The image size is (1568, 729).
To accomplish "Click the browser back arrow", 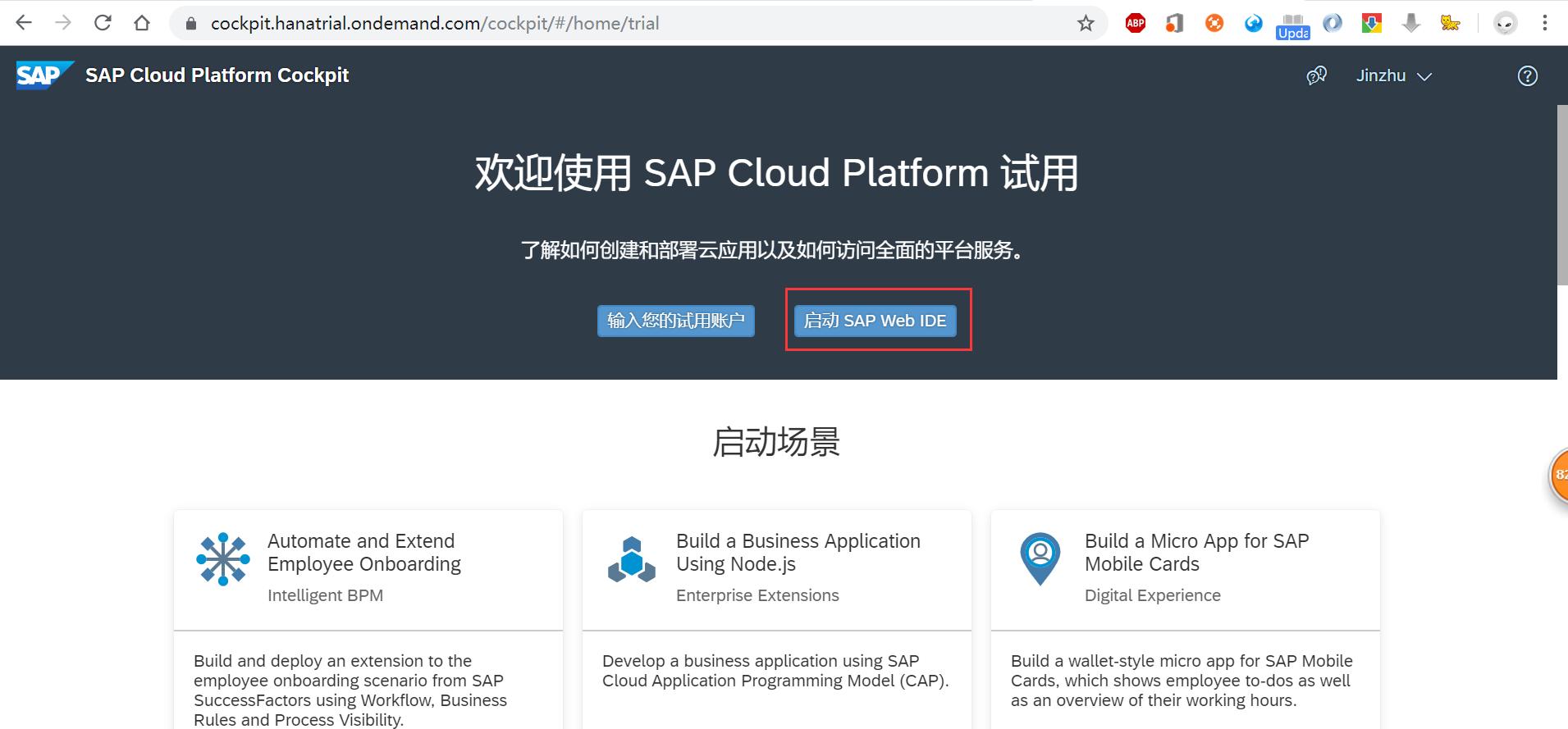I will tap(24, 23).
